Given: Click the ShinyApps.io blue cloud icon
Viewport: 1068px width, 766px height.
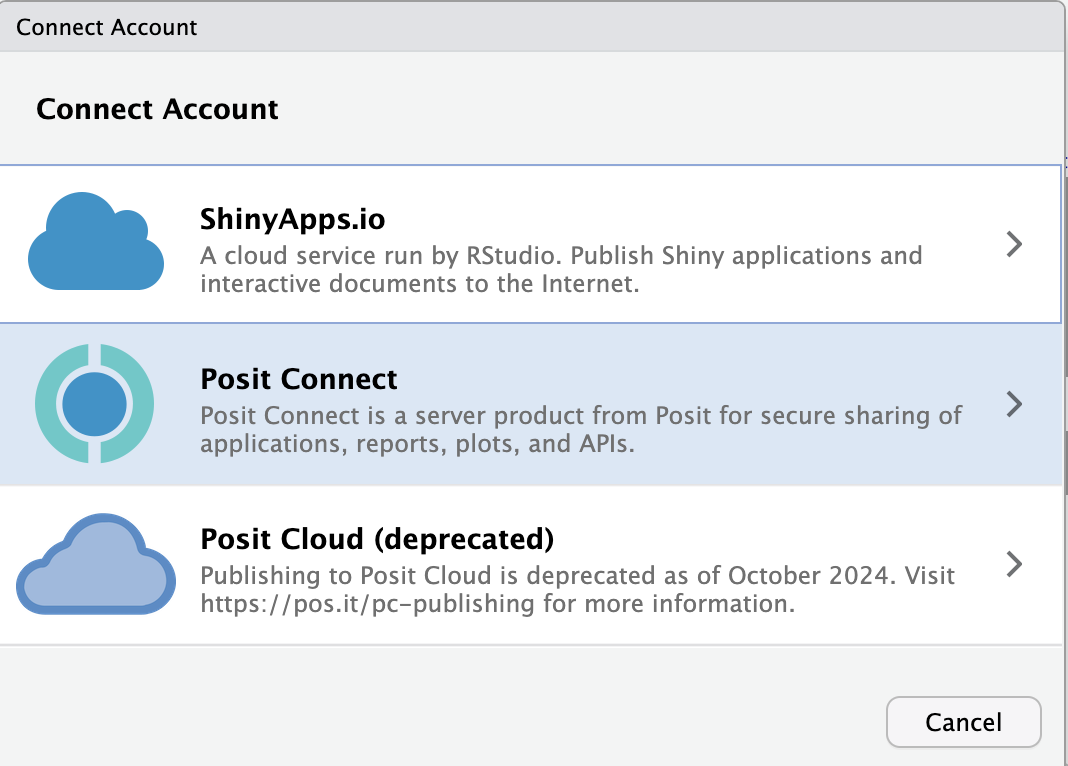Looking at the screenshot, I should [x=96, y=243].
